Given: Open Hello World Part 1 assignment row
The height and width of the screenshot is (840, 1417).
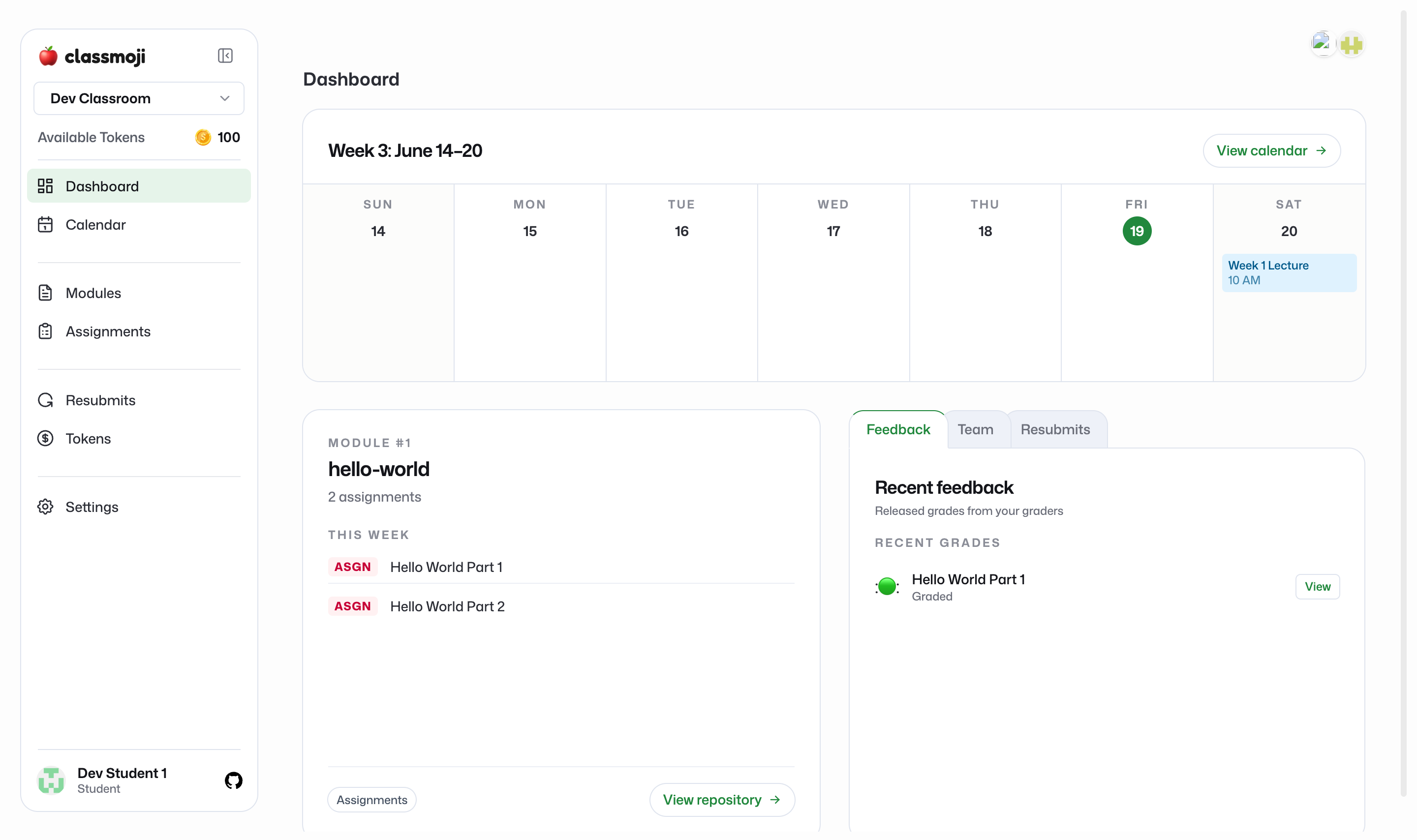Looking at the screenshot, I should point(561,567).
